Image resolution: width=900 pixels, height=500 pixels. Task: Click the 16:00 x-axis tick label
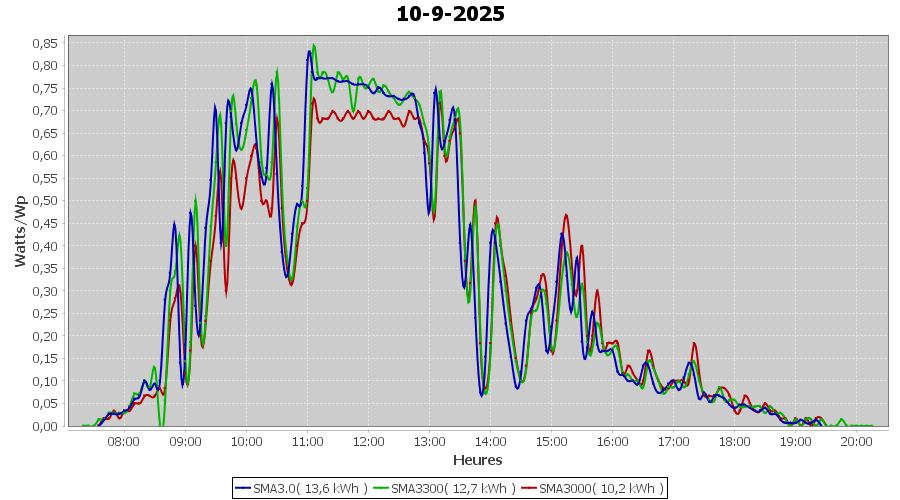(x=612, y=442)
